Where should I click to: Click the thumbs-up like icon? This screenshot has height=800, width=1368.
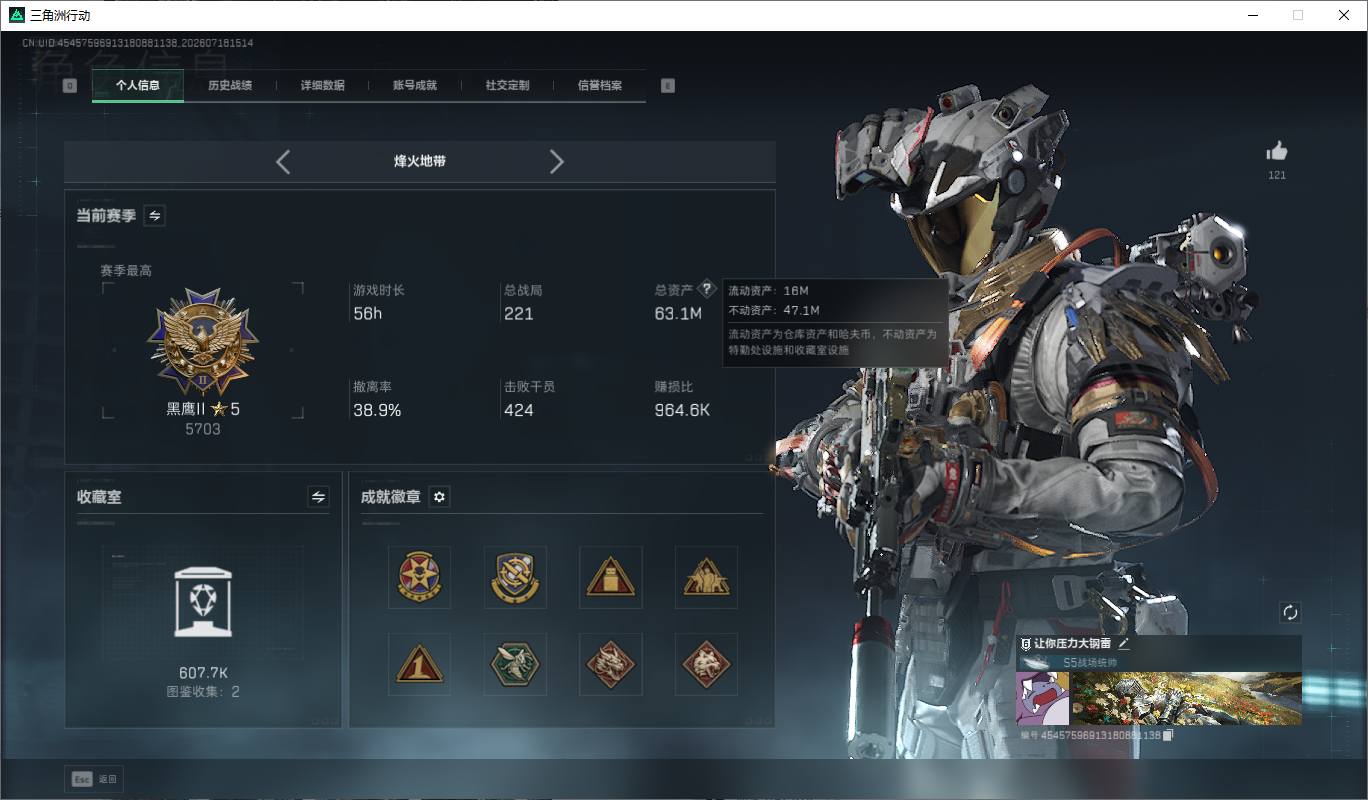(1277, 152)
